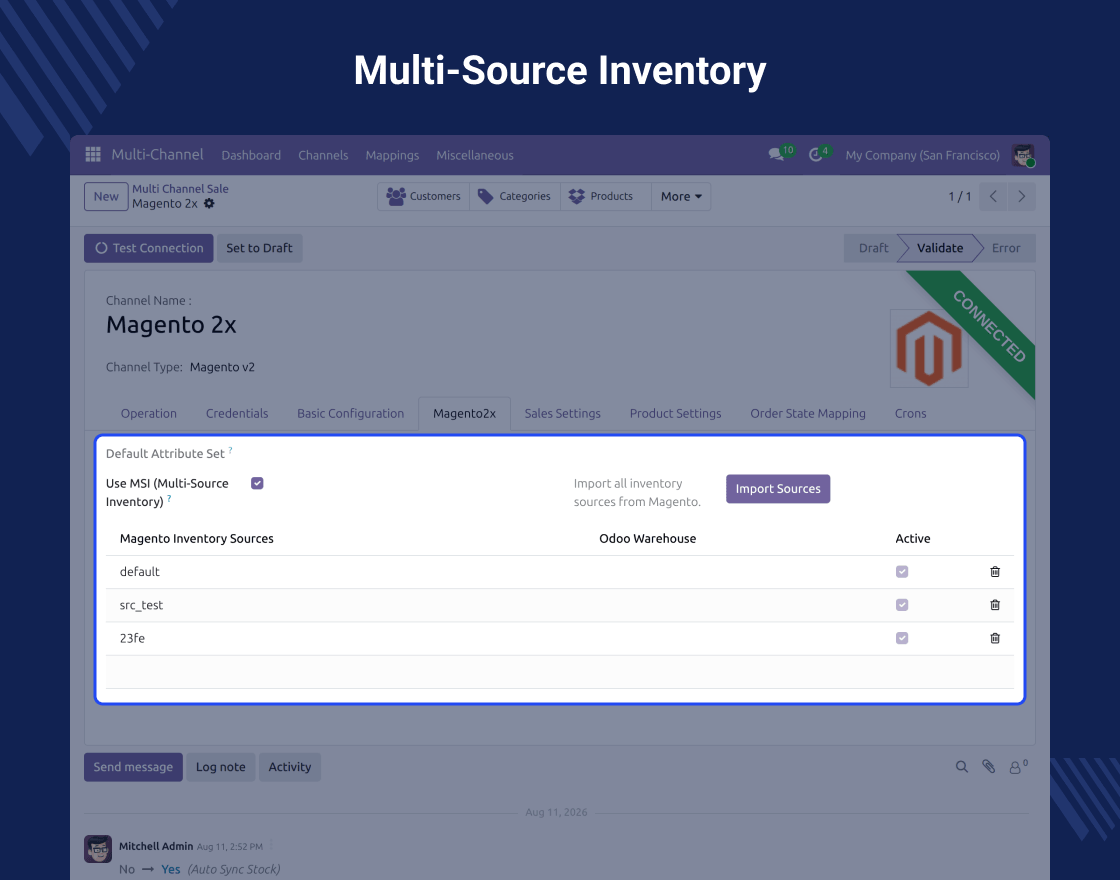Click the paperclip attachments icon
Image resolution: width=1120 pixels, height=880 pixels.
[989, 766]
